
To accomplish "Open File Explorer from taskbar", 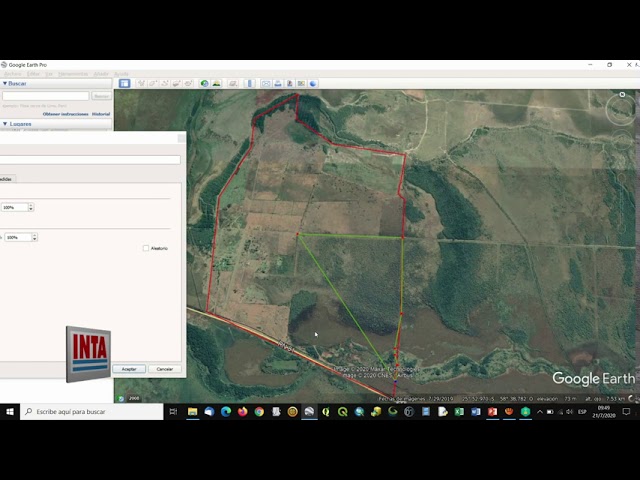I will click(x=192, y=412).
